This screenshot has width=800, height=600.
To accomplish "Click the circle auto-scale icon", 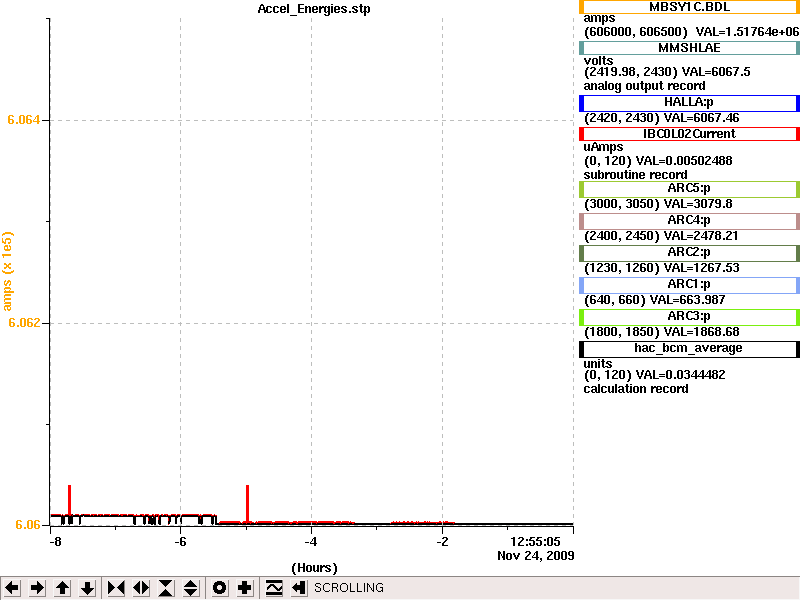I will [x=219, y=588].
